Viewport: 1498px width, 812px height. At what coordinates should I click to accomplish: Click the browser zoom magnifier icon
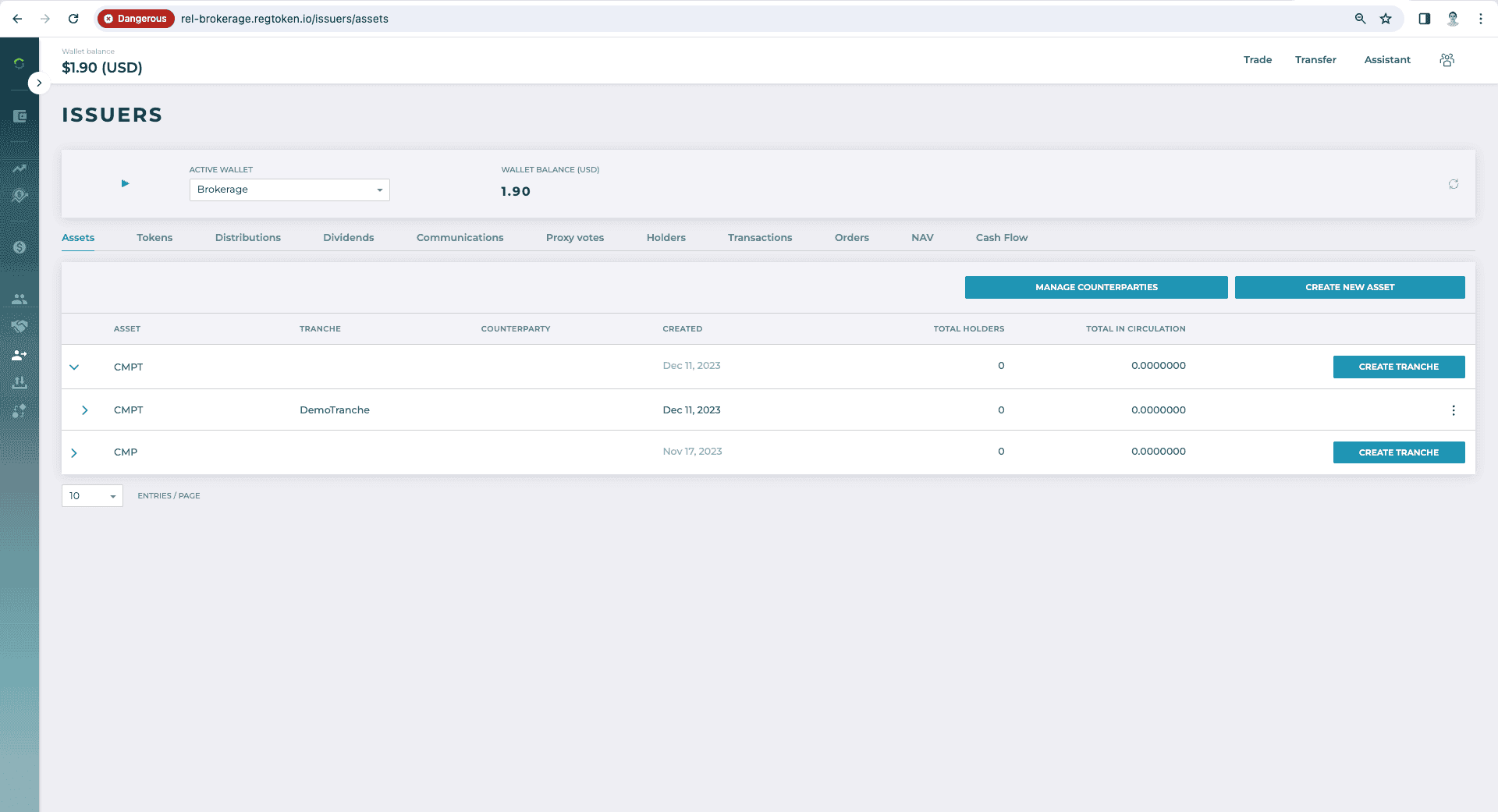pyautogui.click(x=1360, y=19)
